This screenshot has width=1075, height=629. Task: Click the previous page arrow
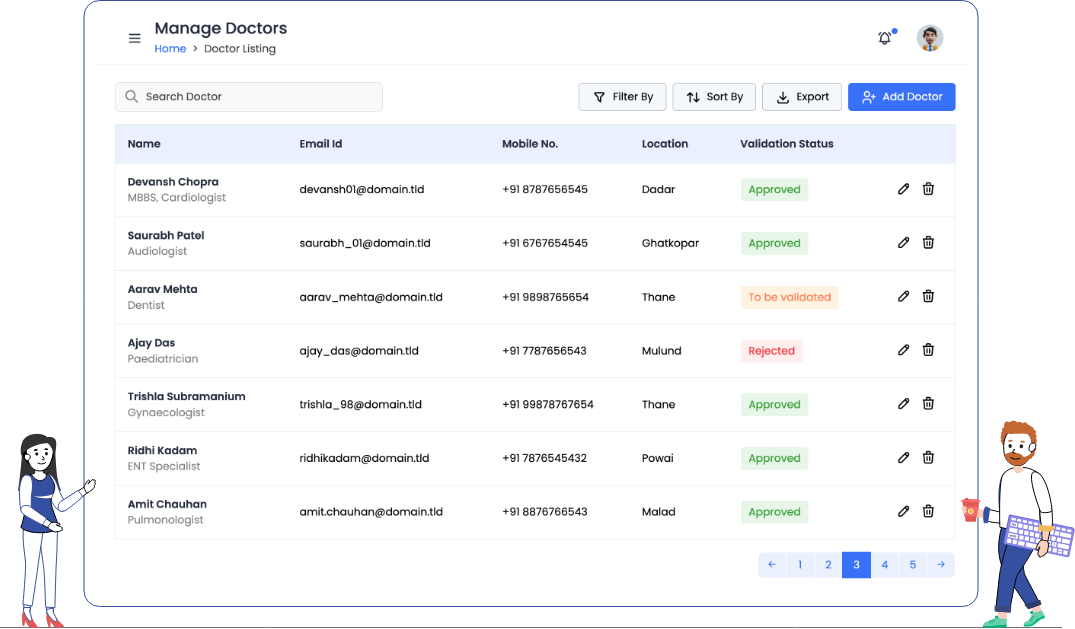tap(772, 565)
